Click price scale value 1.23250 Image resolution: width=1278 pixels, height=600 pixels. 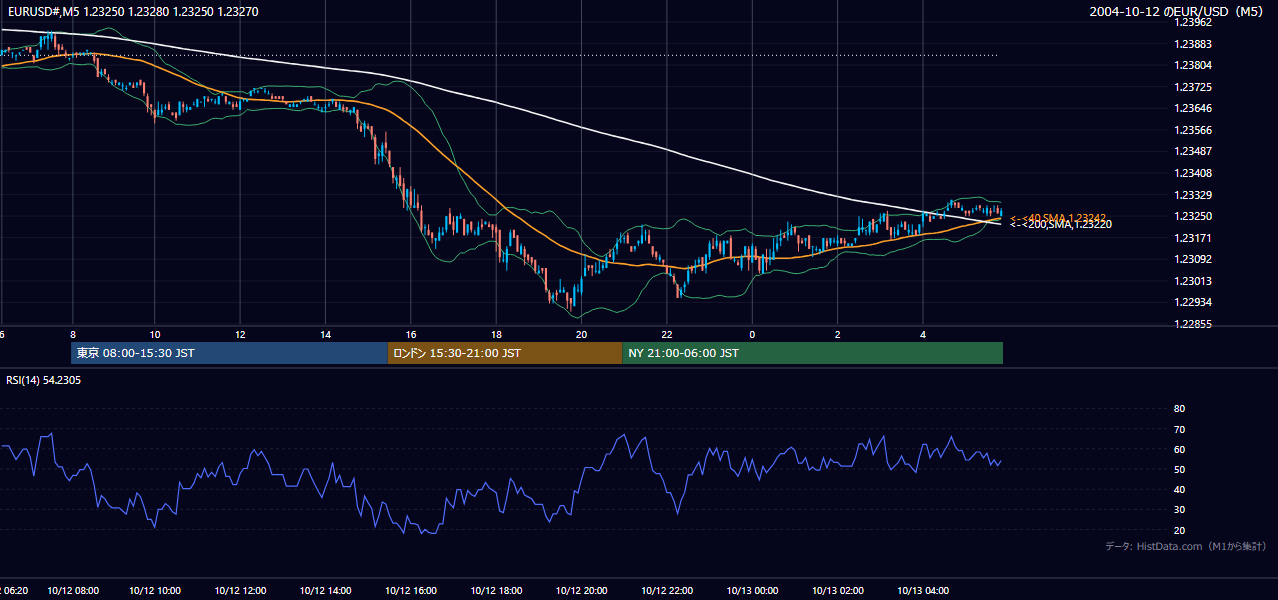1193,216
